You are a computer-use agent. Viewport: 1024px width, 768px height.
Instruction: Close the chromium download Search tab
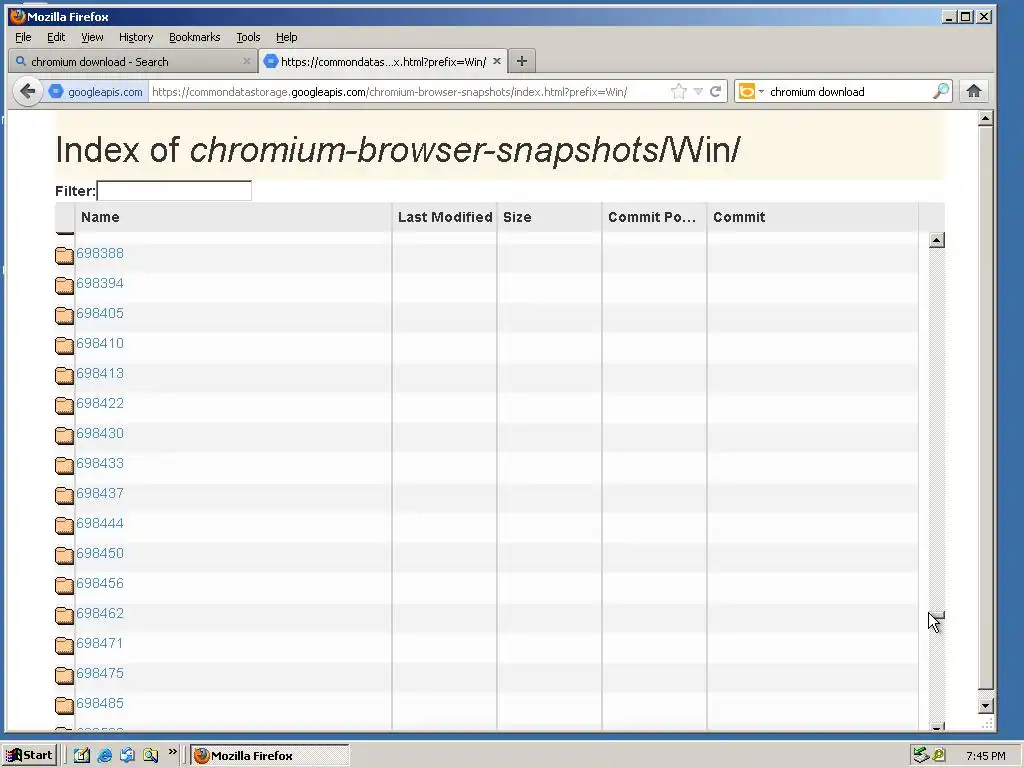[246, 61]
